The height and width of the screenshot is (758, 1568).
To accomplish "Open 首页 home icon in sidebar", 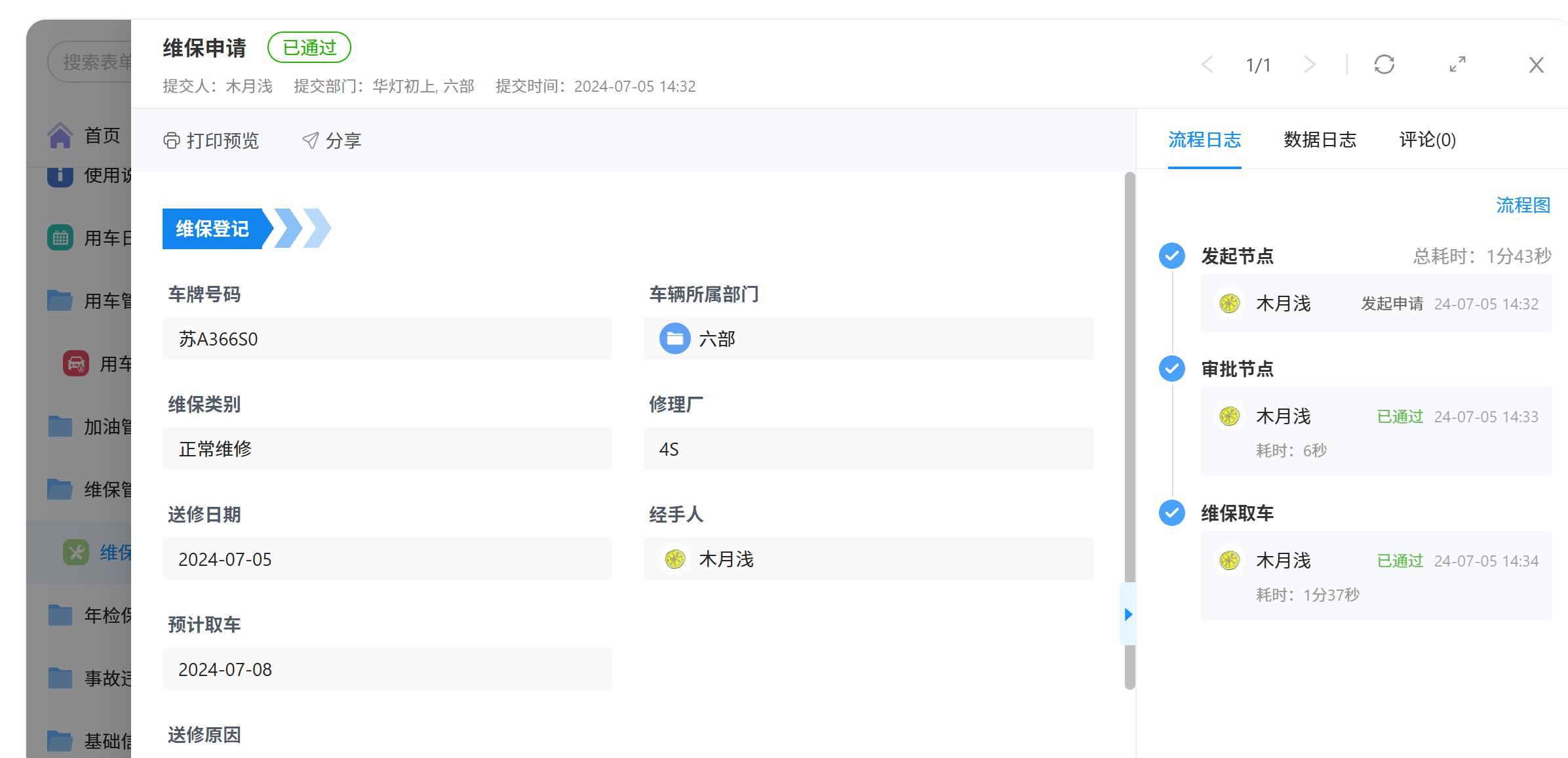I will [x=60, y=136].
